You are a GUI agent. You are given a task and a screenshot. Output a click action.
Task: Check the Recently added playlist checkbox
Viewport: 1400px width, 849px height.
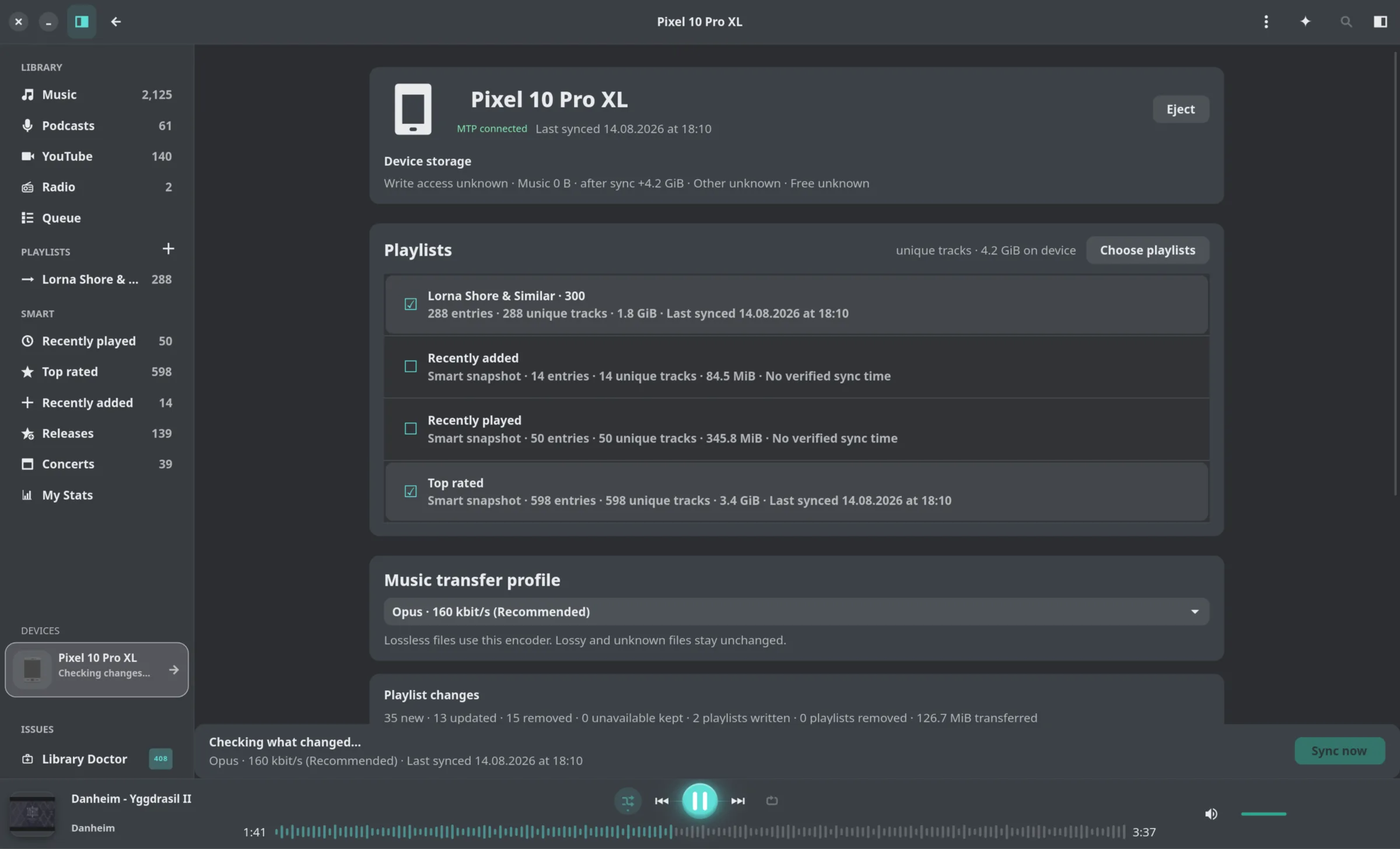point(411,367)
